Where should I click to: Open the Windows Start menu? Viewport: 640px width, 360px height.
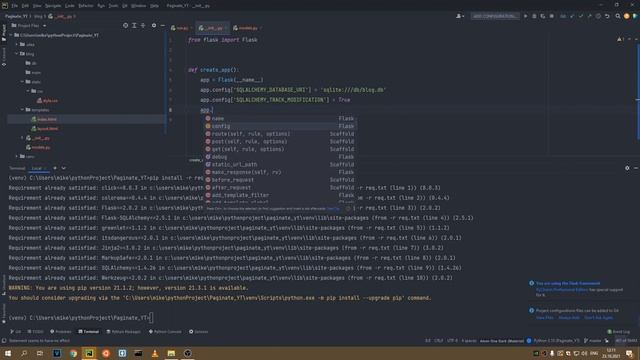[8, 353]
